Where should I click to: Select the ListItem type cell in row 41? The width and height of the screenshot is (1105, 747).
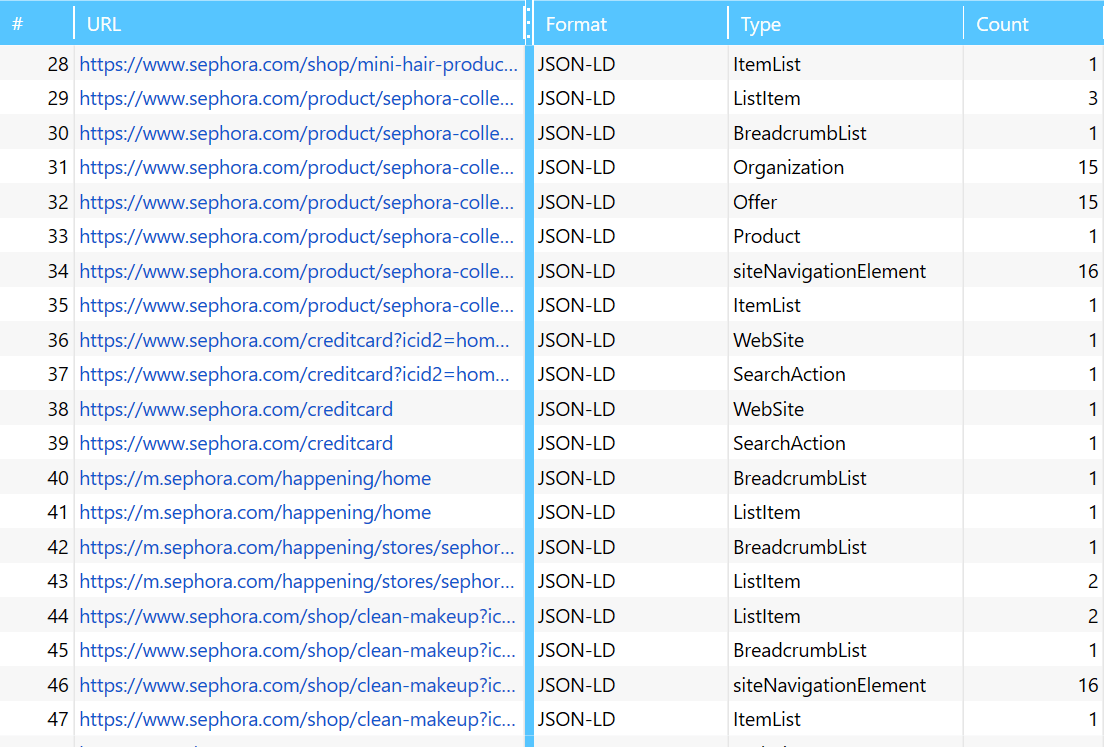coord(846,513)
